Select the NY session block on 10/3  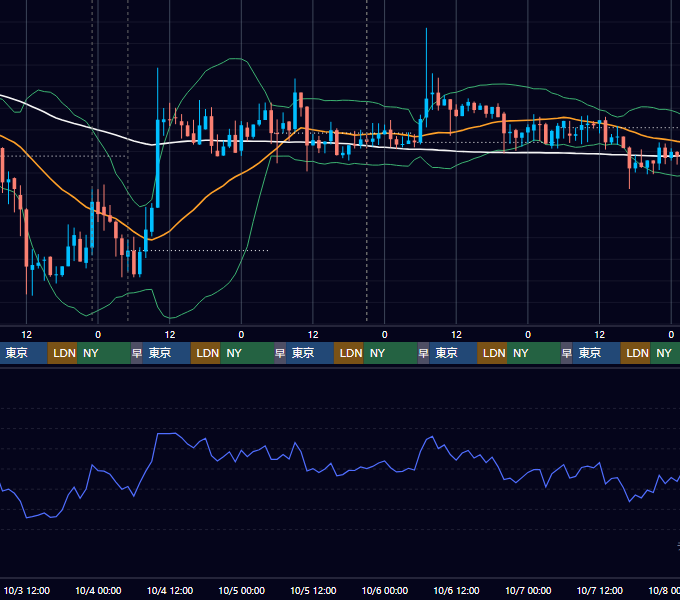tap(104, 353)
